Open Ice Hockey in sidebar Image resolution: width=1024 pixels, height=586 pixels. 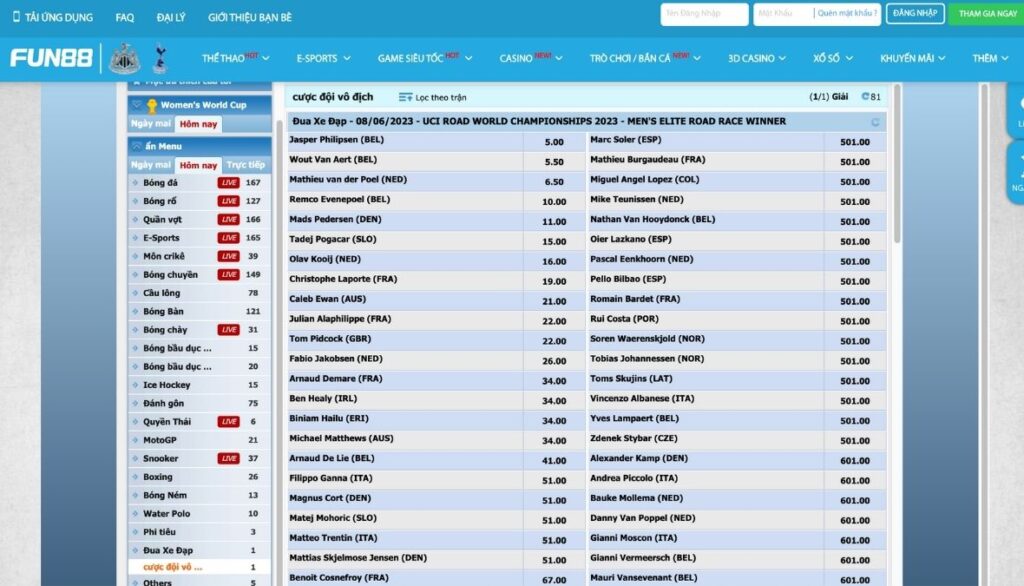tap(167, 385)
